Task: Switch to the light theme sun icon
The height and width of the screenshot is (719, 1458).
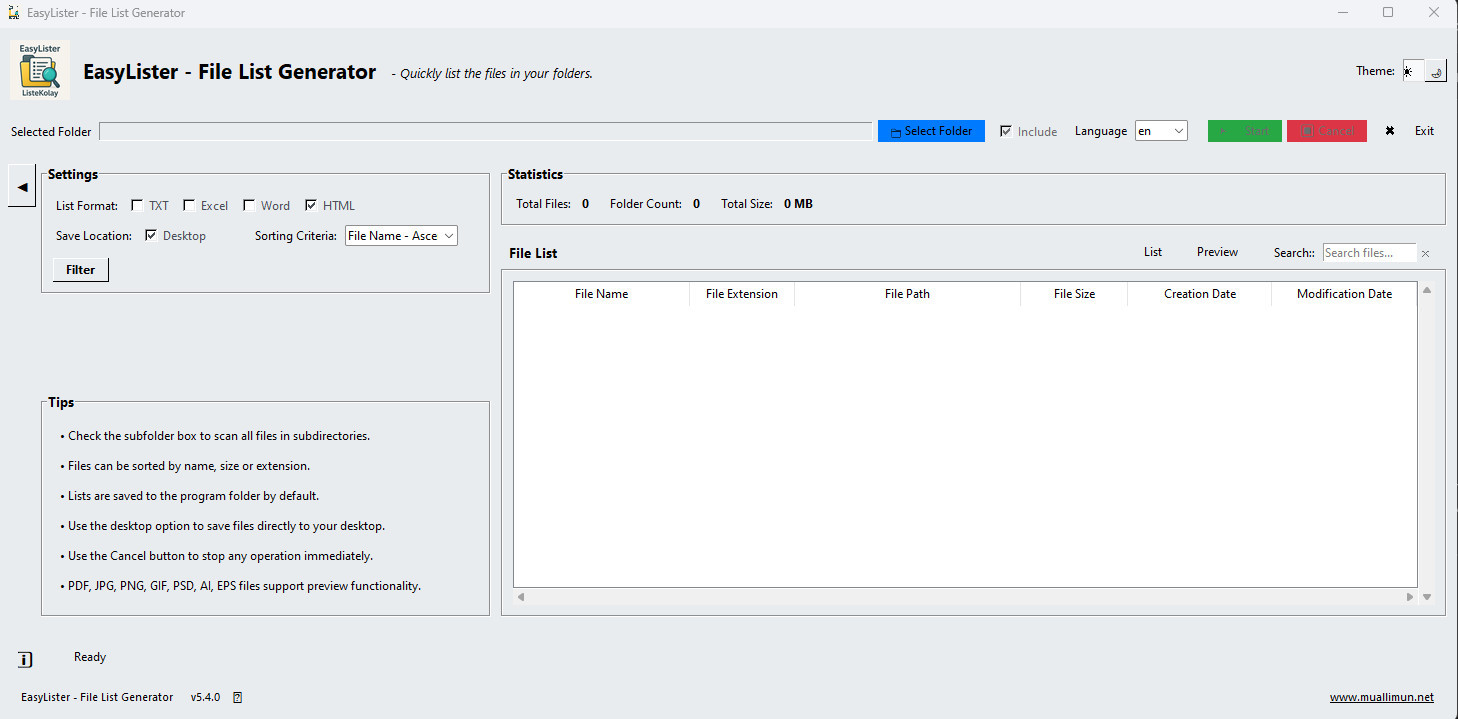Action: click(1411, 71)
